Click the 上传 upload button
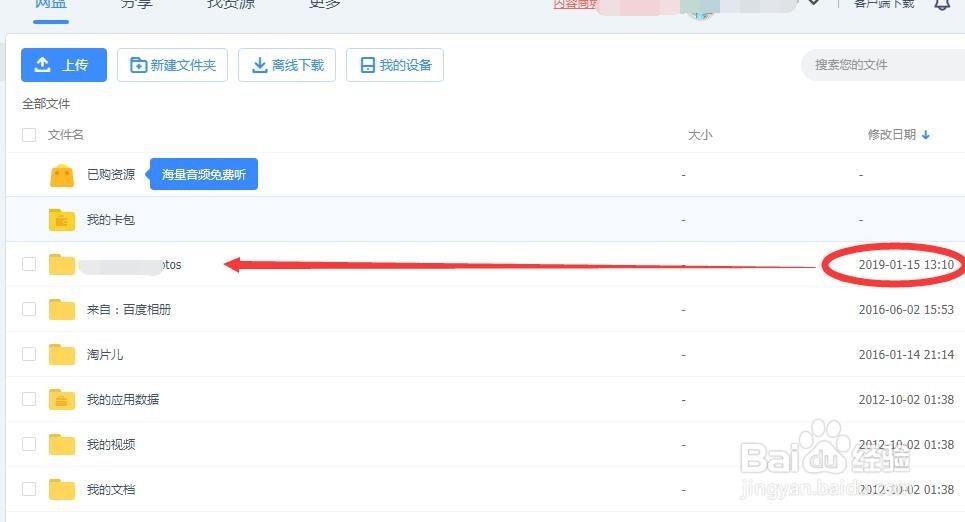The width and height of the screenshot is (965, 522). [64, 65]
